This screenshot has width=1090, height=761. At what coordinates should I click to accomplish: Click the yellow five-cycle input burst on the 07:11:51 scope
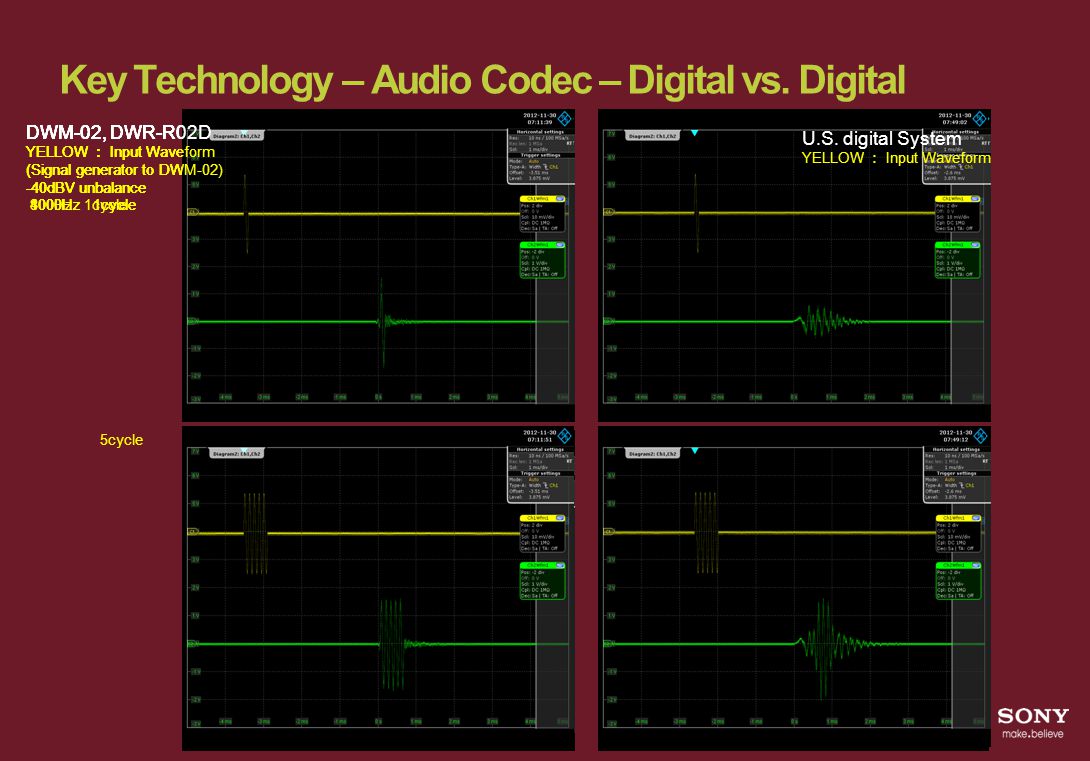[255, 532]
